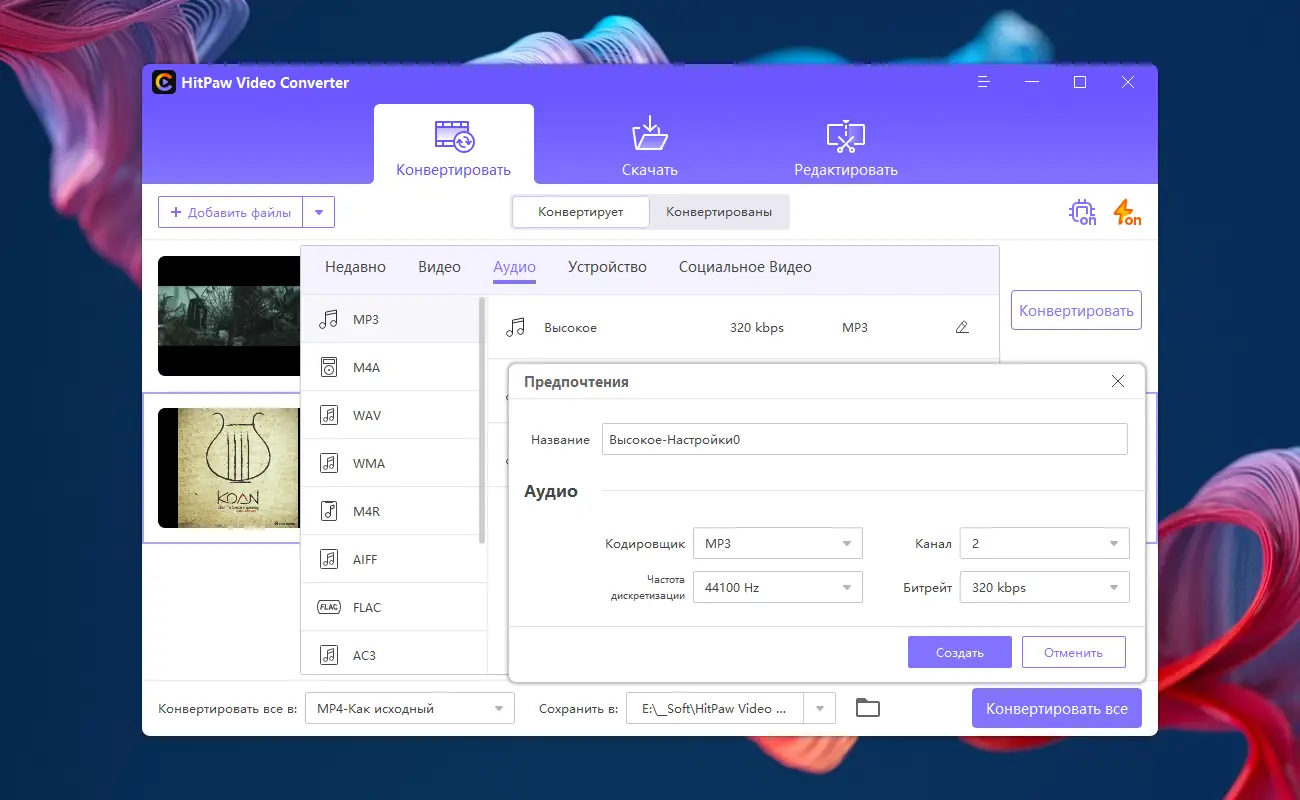The image size is (1300, 800).
Task: Open Социальное Видео format tab
Action: (745, 267)
